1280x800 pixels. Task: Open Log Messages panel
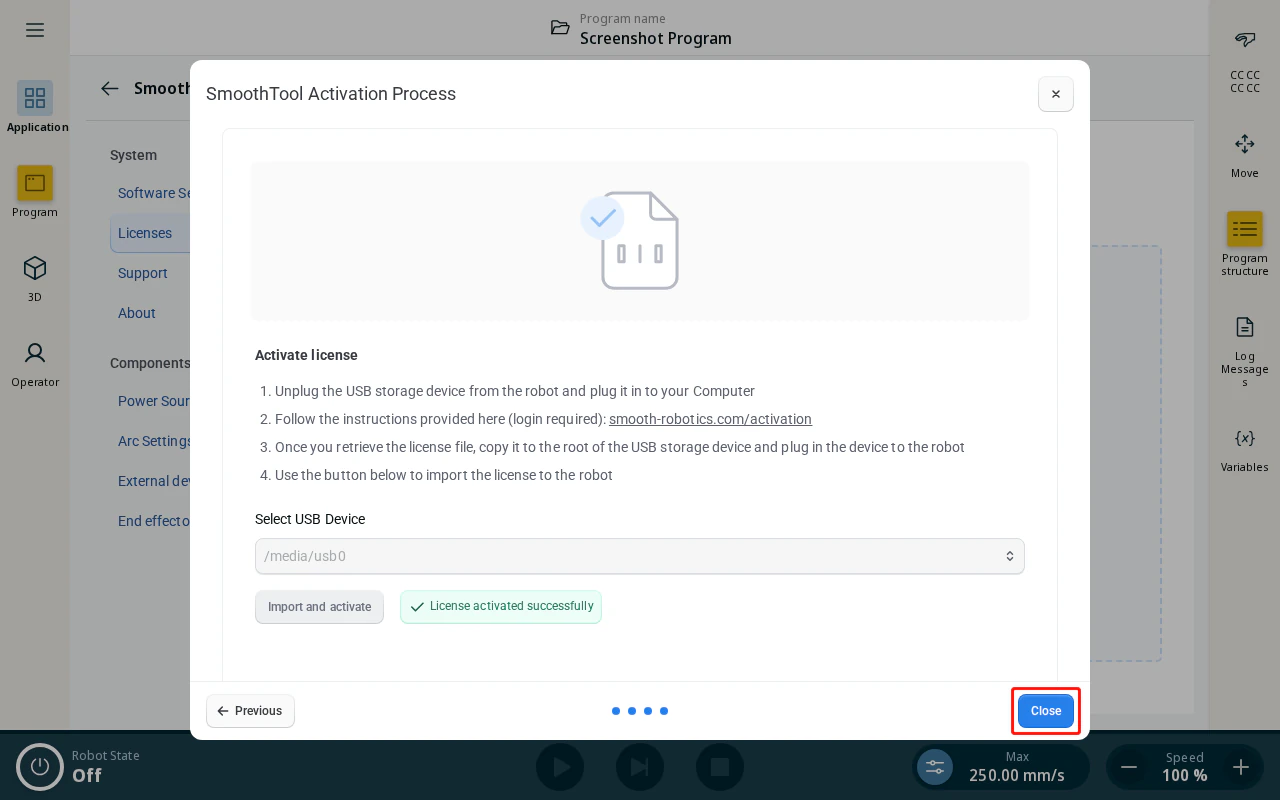(1245, 327)
